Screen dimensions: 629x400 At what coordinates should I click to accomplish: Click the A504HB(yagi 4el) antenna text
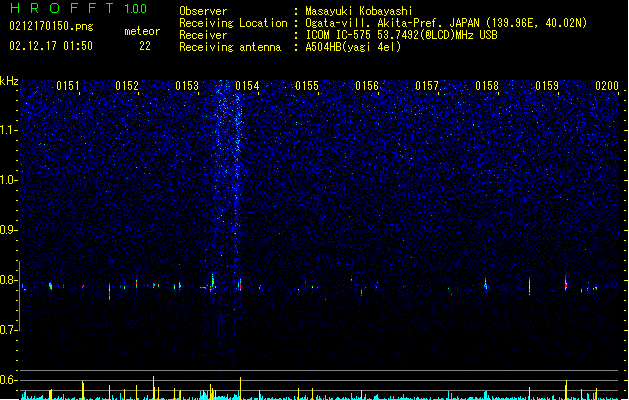(353, 47)
